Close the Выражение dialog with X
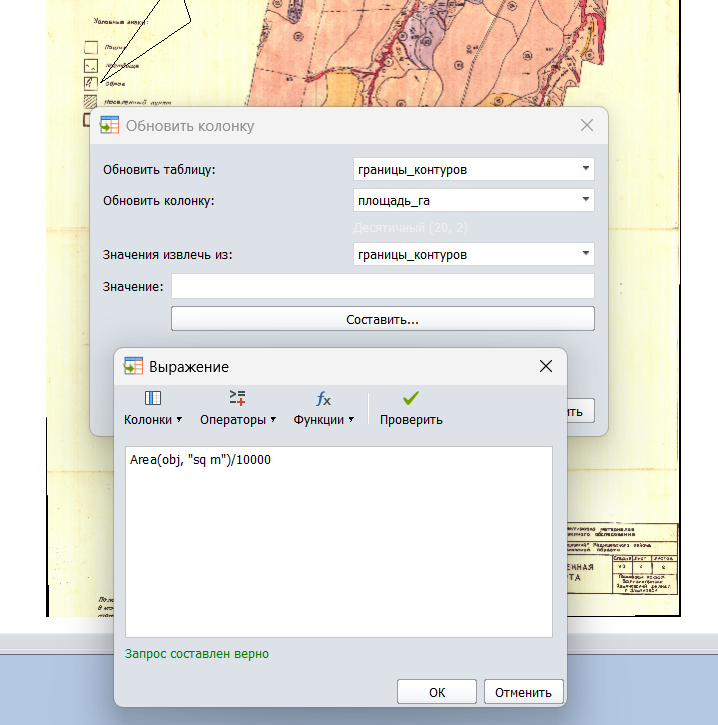Image resolution: width=718 pixels, height=725 pixels. [546, 366]
